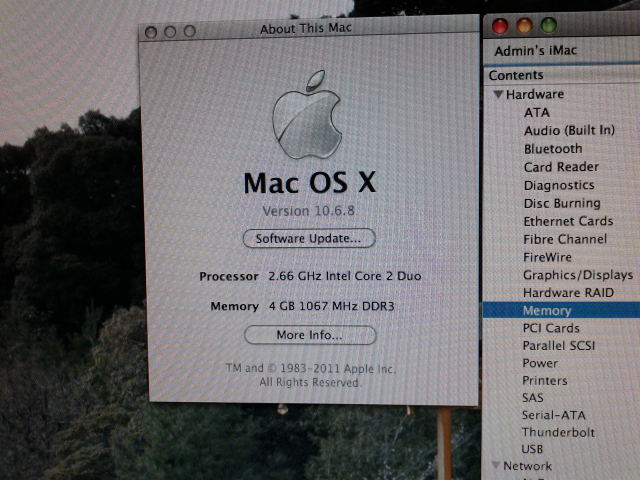This screenshot has width=640, height=480.
Task: Choose Bluetooth in the Contents list
Action: 553,149
